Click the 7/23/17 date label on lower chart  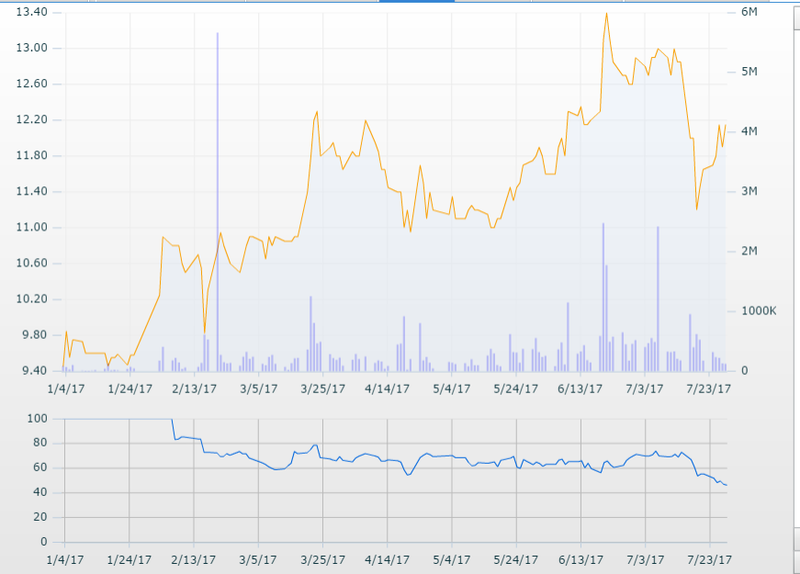tap(709, 561)
